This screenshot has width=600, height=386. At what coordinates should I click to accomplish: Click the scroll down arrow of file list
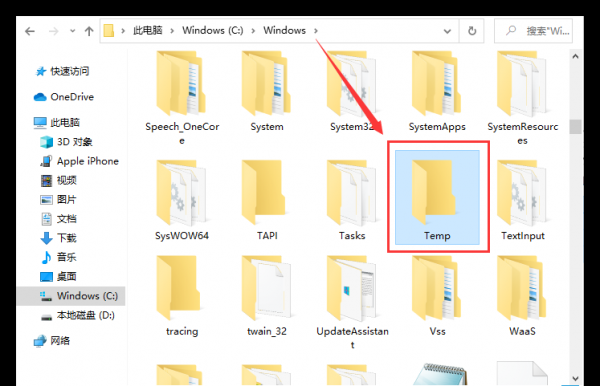tap(576, 378)
